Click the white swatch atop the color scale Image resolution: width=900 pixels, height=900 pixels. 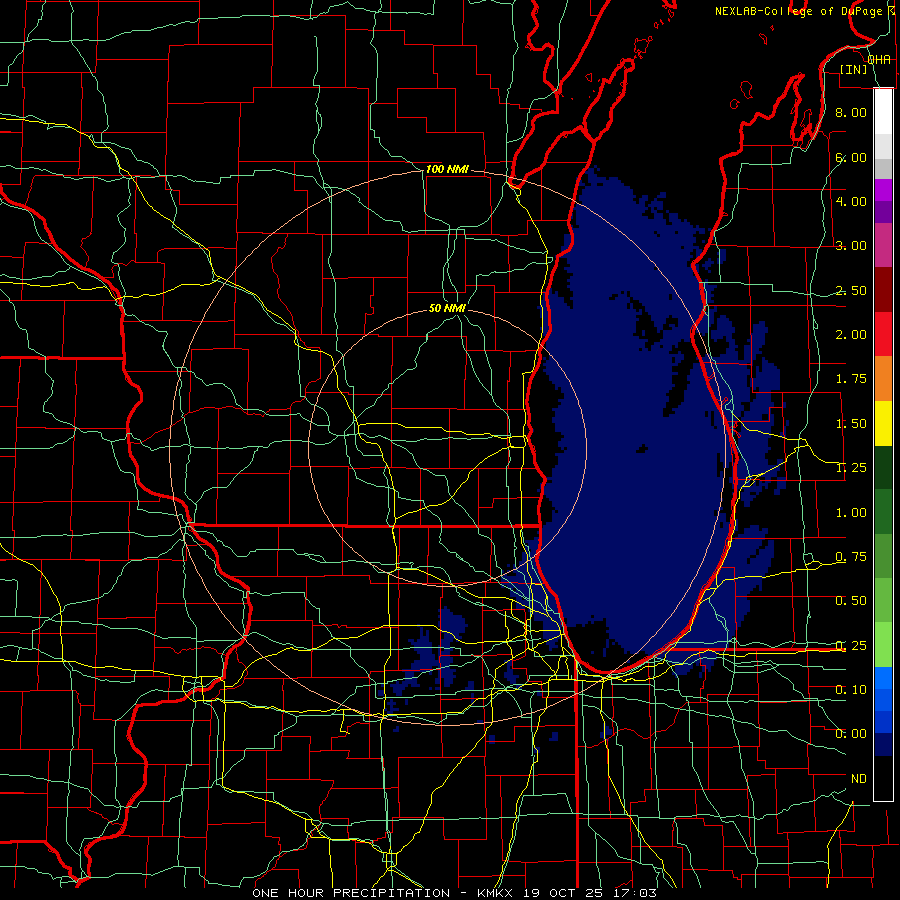(x=883, y=111)
